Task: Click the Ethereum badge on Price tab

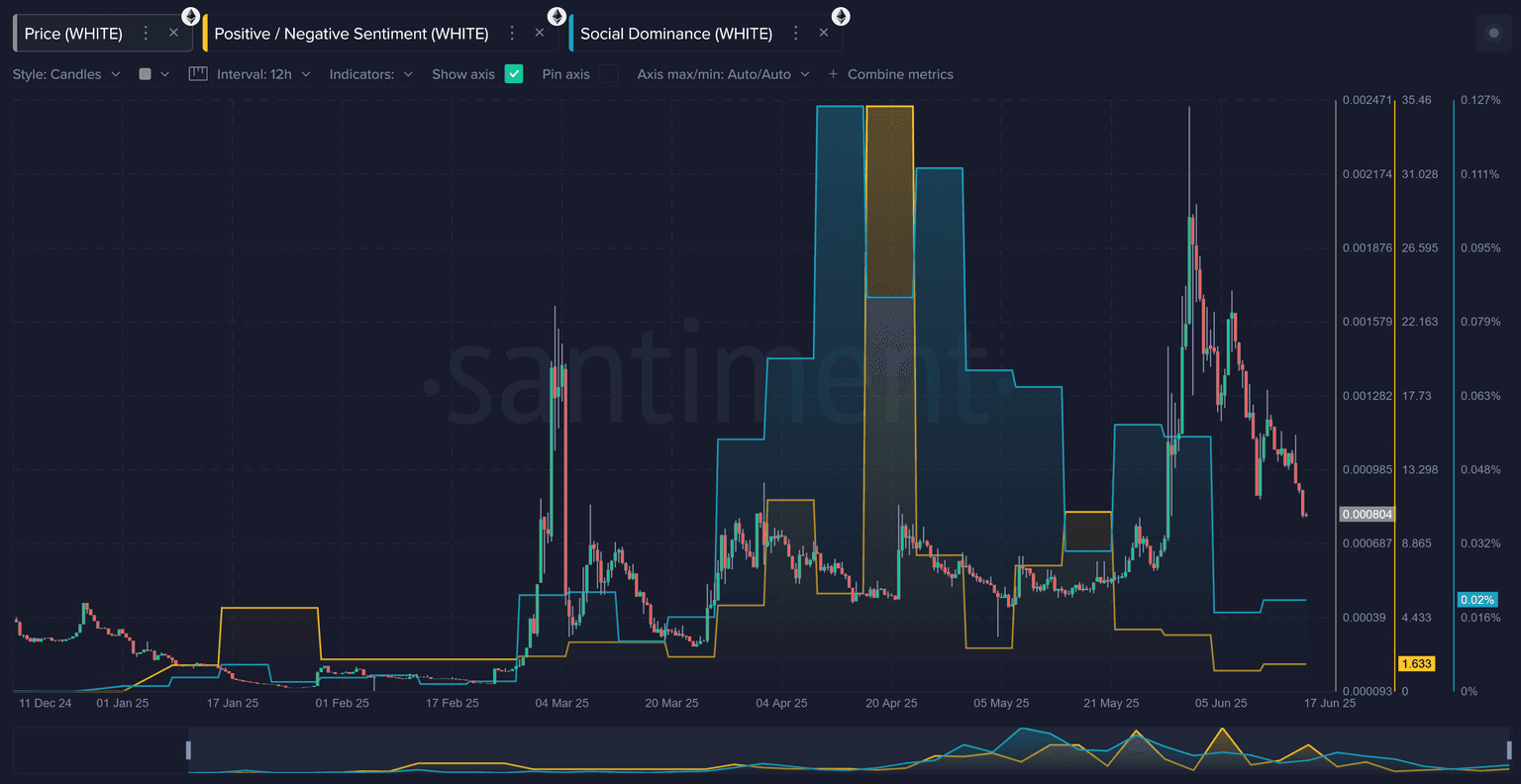Action: pos(190,17)
